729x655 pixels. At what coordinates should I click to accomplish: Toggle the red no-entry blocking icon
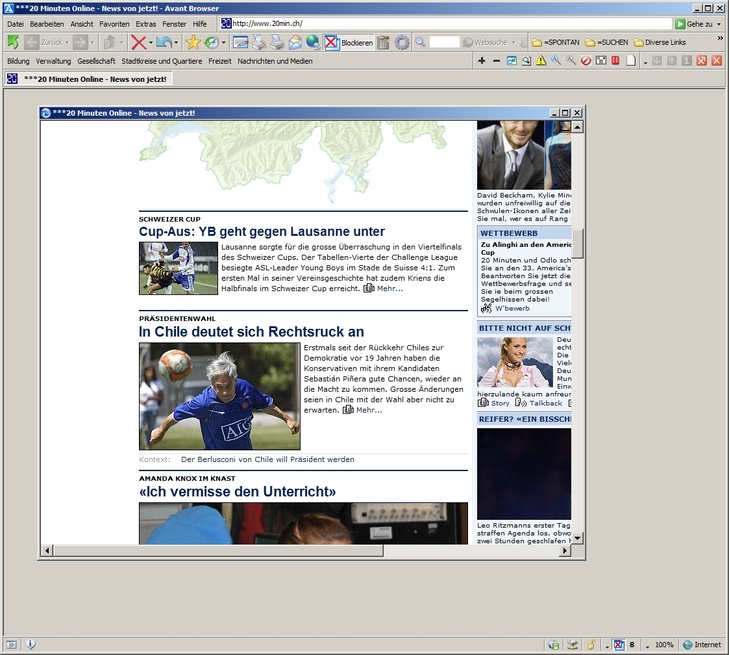pyautogui.click(x=586, y=61)
